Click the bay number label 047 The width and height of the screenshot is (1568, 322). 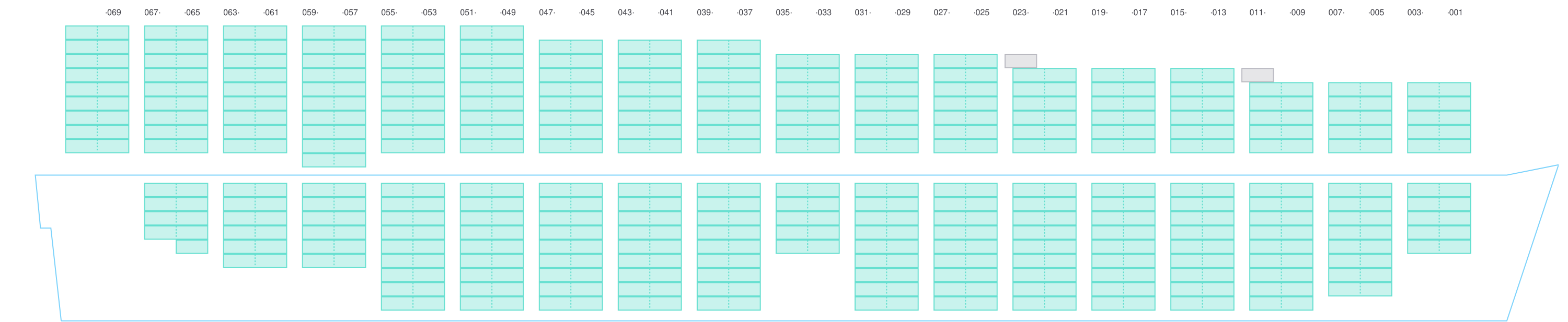(547, 13)
